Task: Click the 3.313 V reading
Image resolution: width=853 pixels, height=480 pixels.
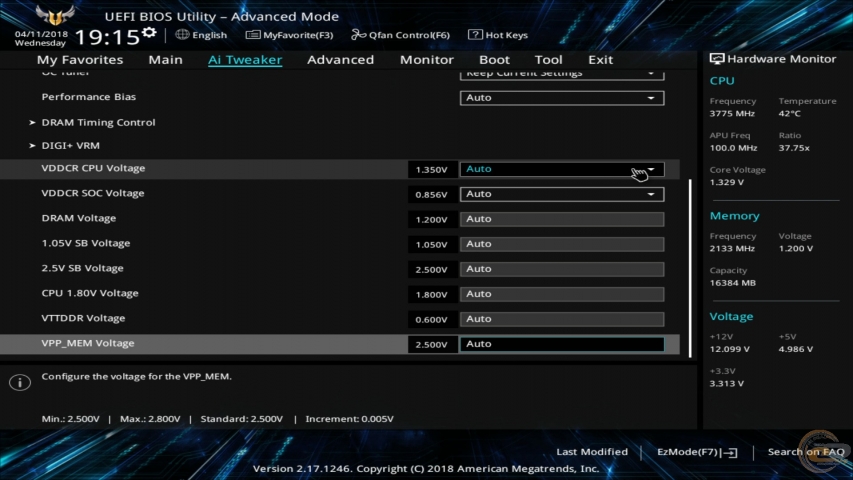Action: 727,384
